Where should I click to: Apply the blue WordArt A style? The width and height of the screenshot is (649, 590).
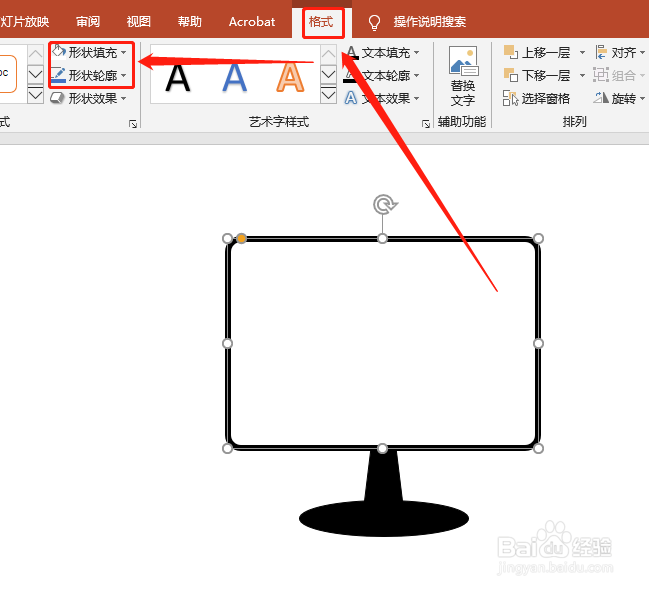(x=234, y=77)
